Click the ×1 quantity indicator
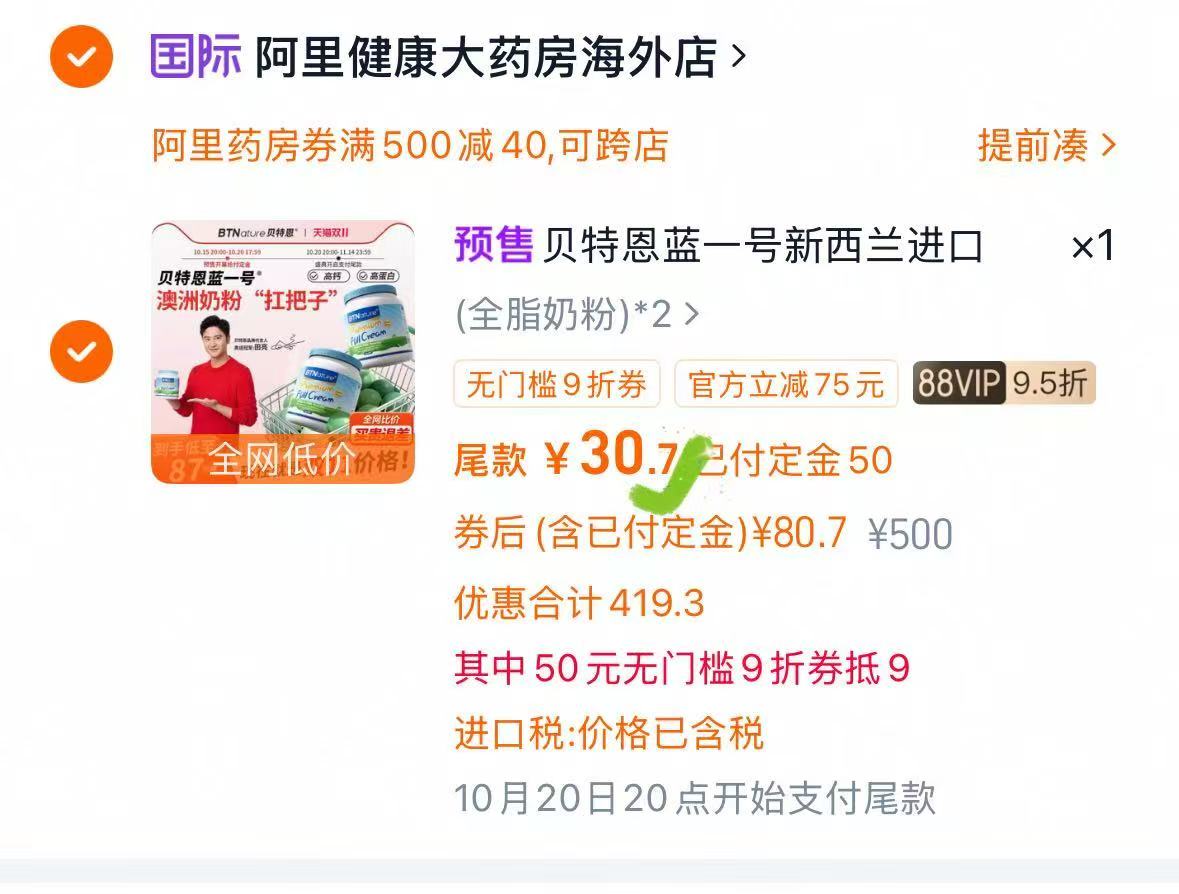 coord(1092,246)
